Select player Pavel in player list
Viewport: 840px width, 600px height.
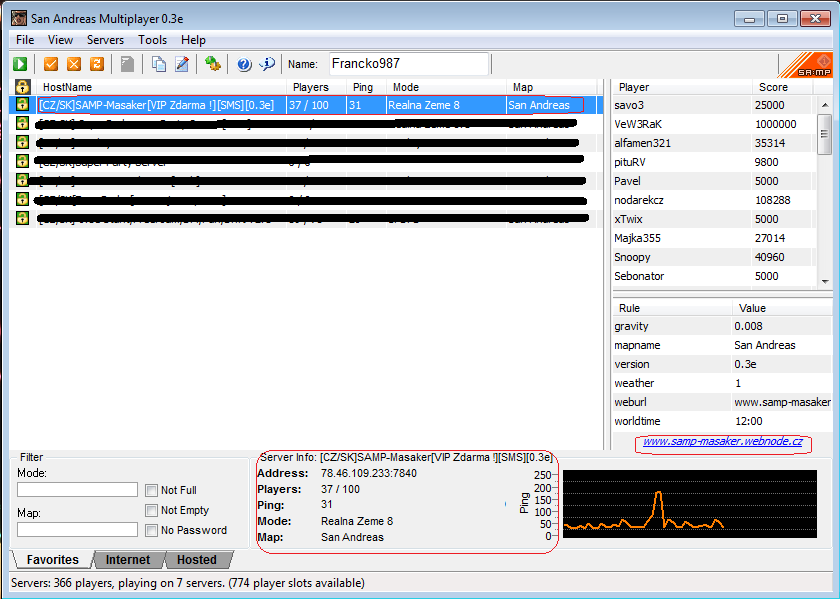[x=715, y=181]
